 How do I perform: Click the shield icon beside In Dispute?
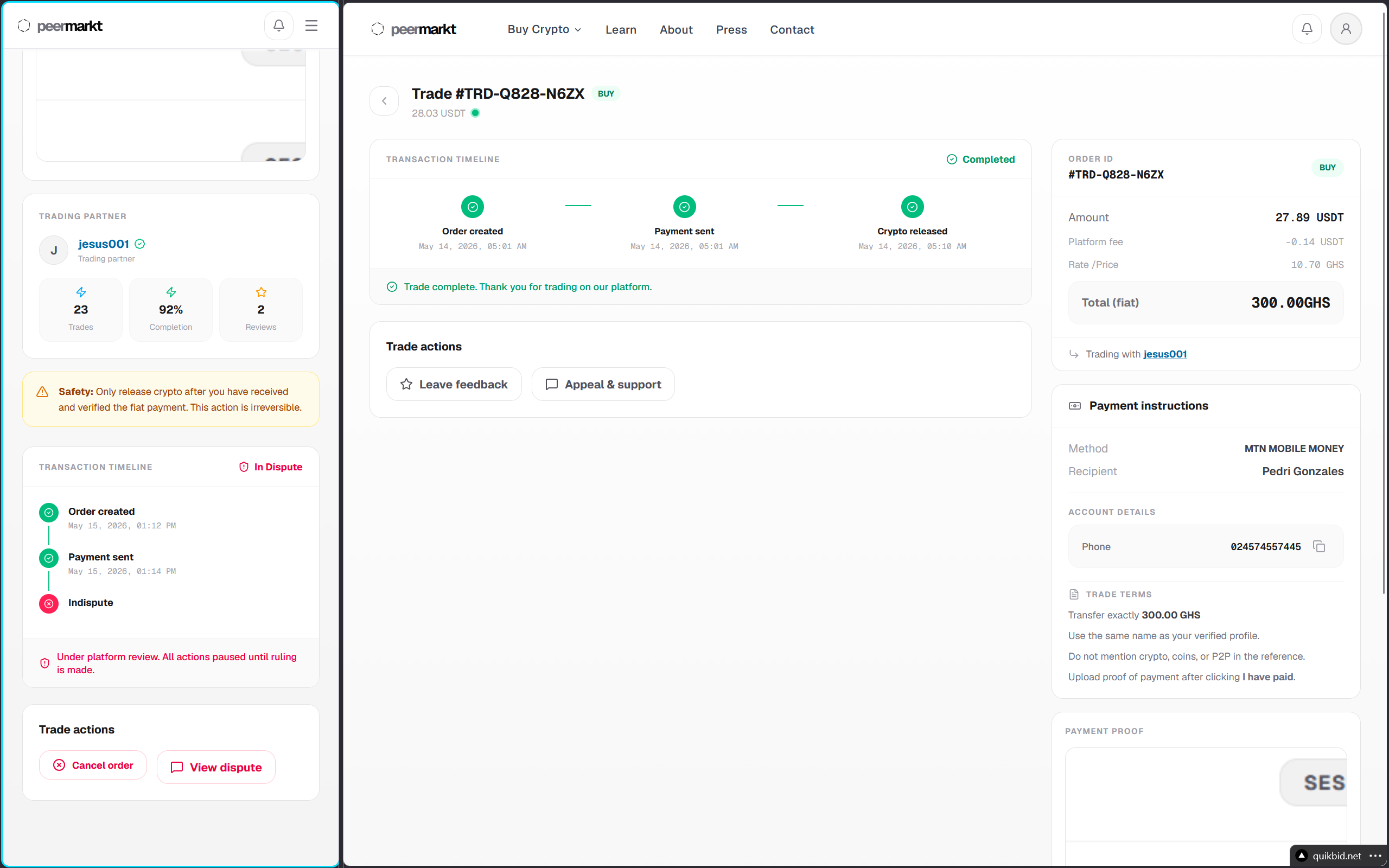point(244,467)
